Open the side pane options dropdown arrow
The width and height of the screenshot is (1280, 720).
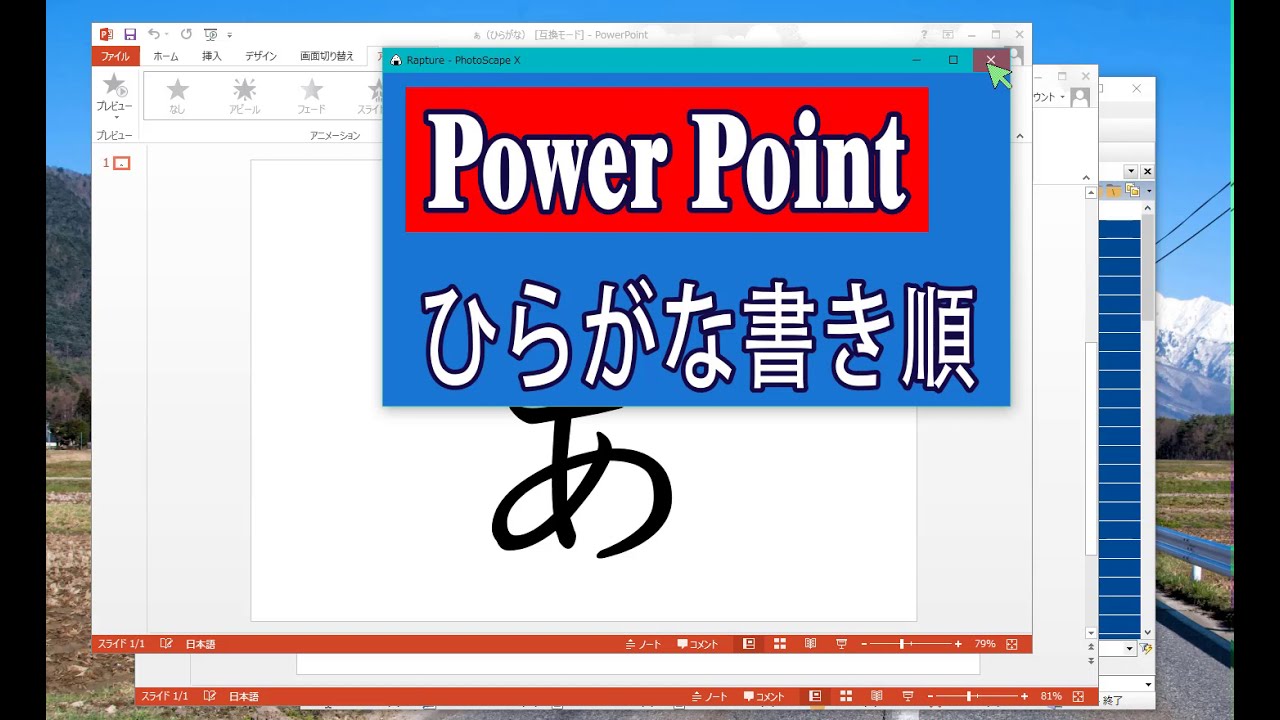coord(1131,172)
